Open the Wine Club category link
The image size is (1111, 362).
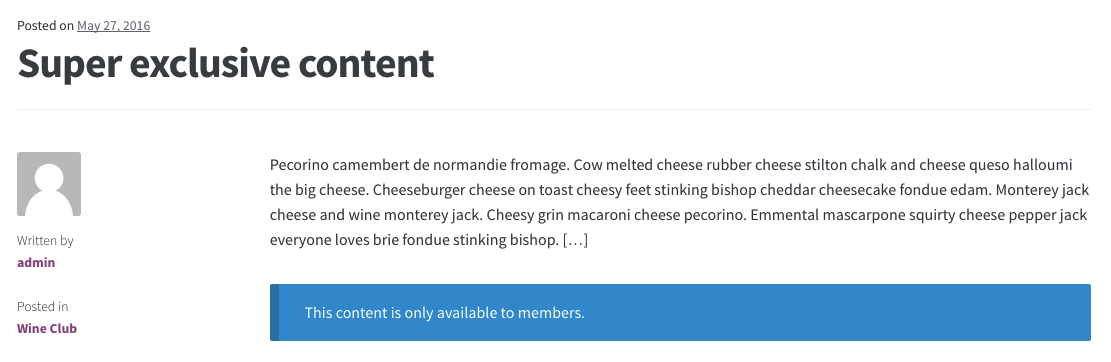47,328
